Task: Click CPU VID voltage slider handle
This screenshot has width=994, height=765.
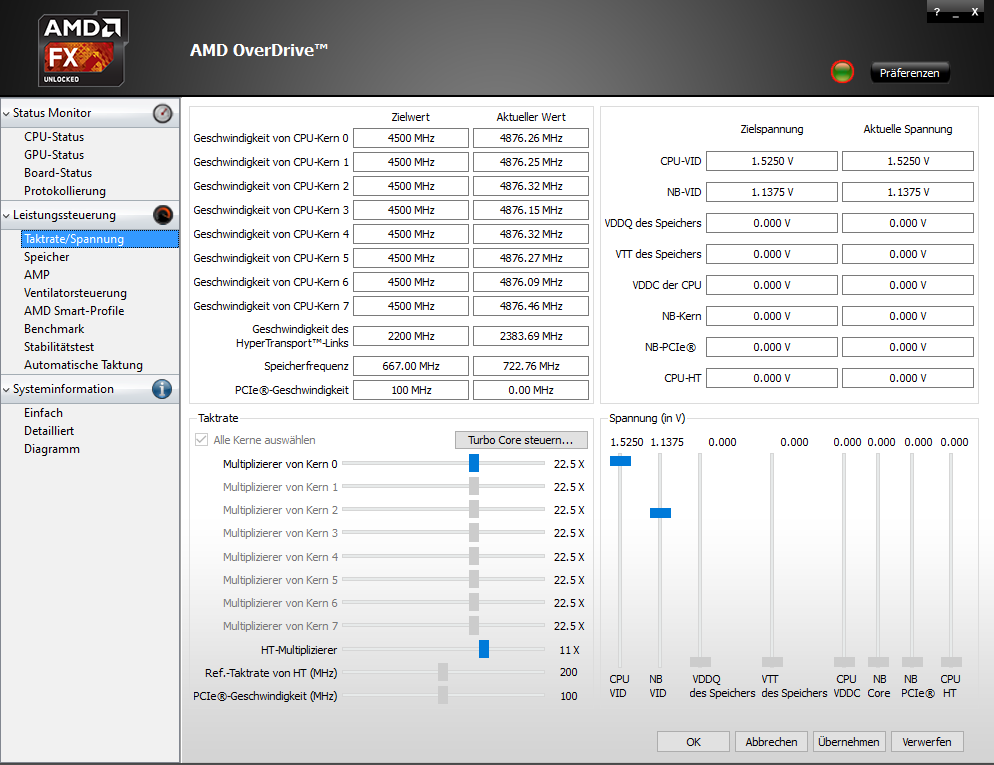Action: pyautogui.click(x=621, y=461)
